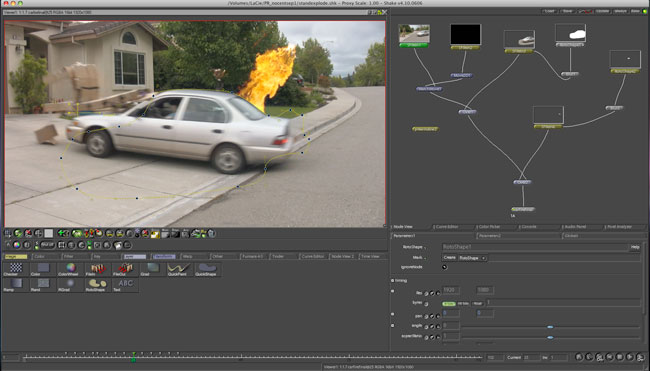The width and height of the screenshot is (650, 371).
Task: Insert a ColorWheel node
Action: pos(70,269)
